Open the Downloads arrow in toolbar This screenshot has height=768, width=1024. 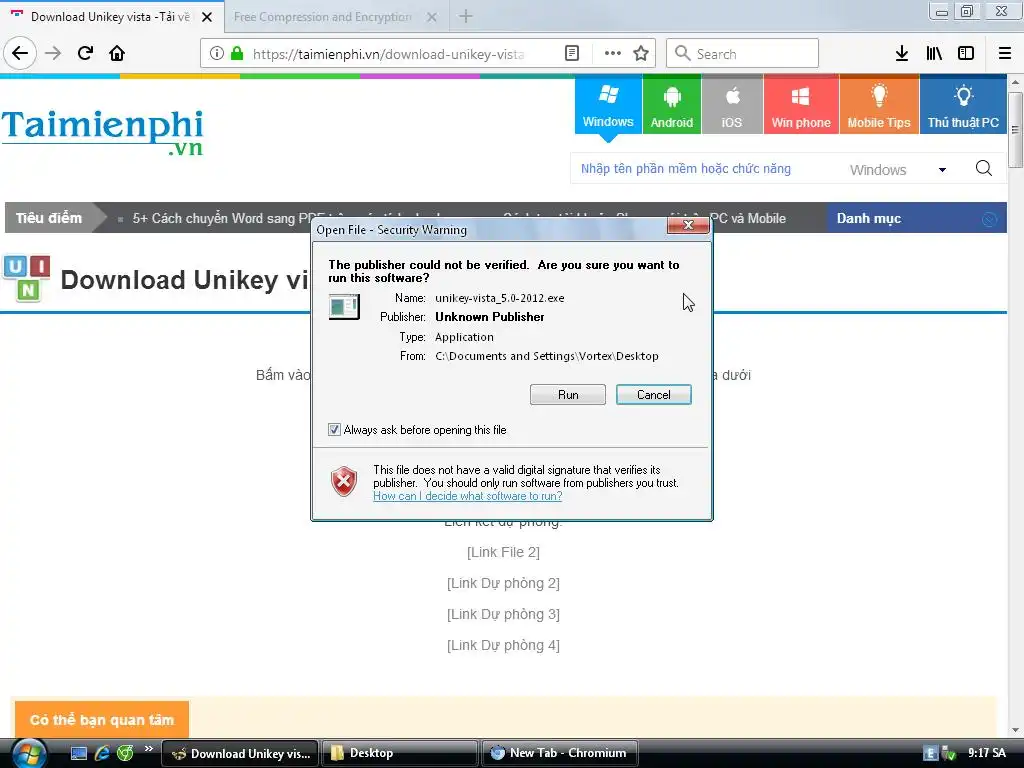click(x=902, y=54)
